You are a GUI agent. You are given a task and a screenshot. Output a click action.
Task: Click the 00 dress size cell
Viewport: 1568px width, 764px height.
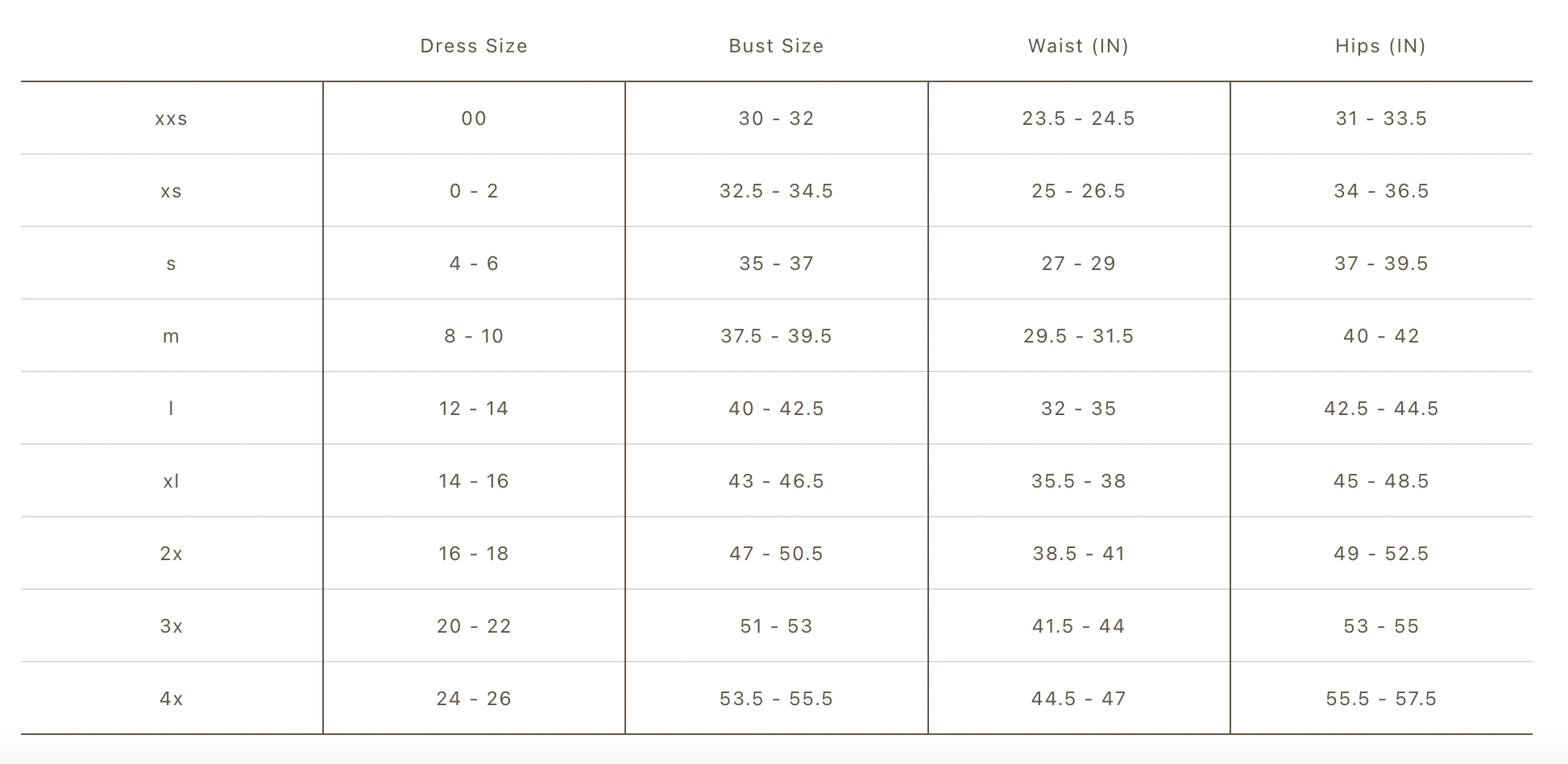[474, 118]
